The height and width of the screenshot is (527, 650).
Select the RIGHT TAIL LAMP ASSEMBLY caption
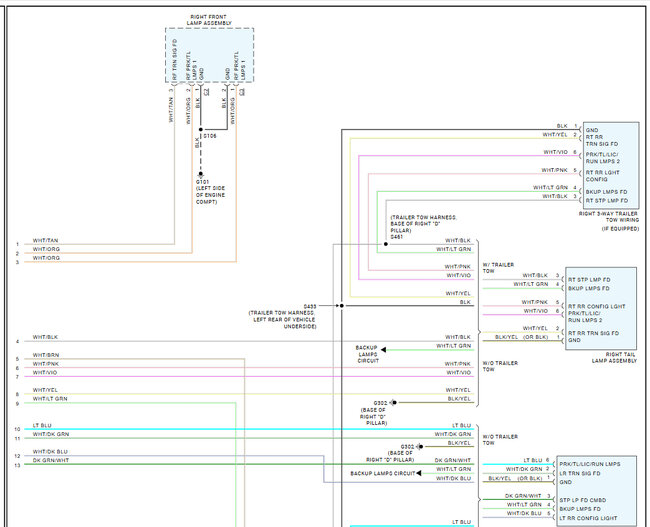[614, 358]
